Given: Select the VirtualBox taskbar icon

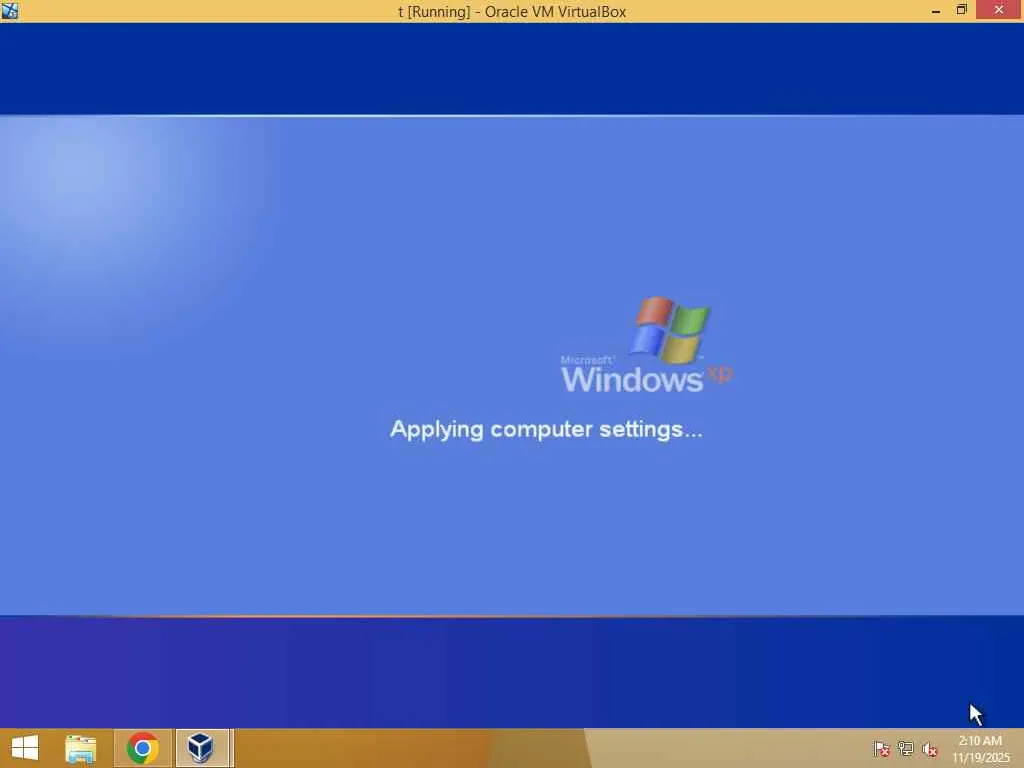Looking at the screenshot, I should click(200, 748).
